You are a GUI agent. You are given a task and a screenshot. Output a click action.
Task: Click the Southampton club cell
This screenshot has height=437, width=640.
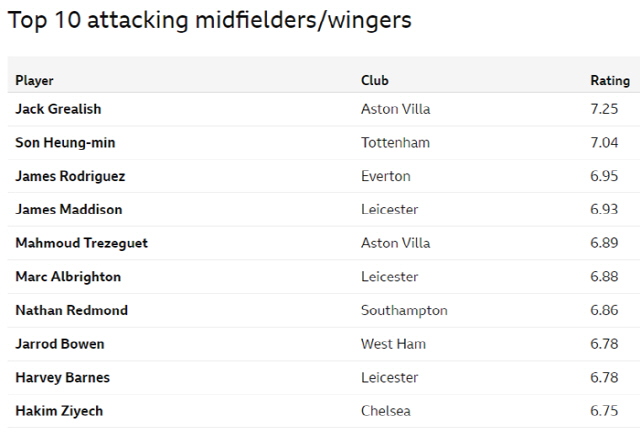[x=404, y=310]
